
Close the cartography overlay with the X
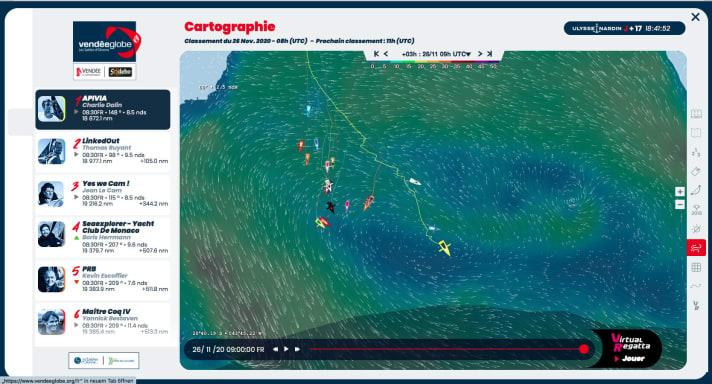point(695,17)
